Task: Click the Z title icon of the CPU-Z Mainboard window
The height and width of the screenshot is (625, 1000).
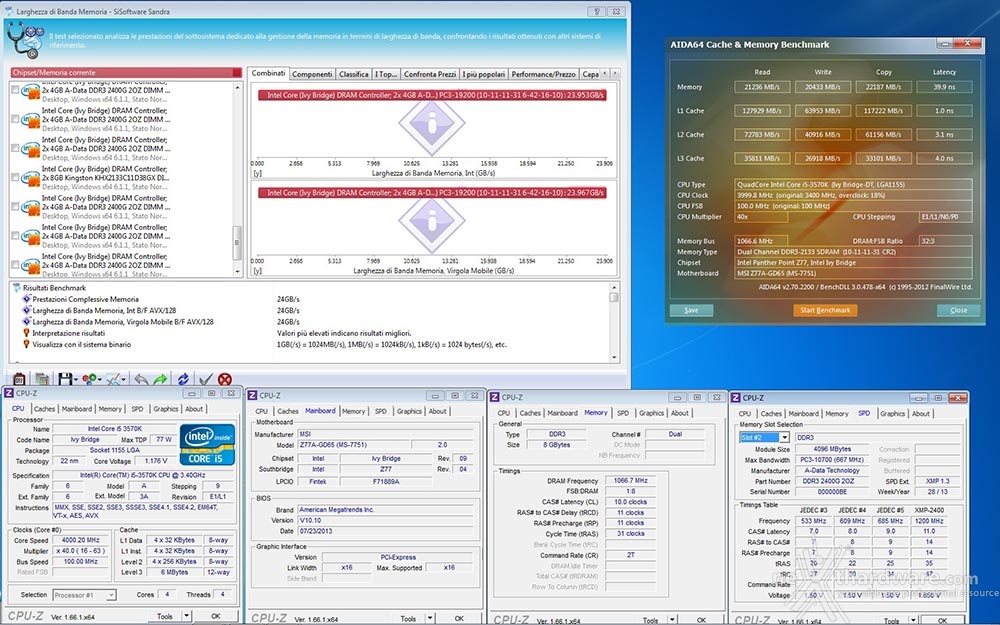Action: tap(252, 395)
